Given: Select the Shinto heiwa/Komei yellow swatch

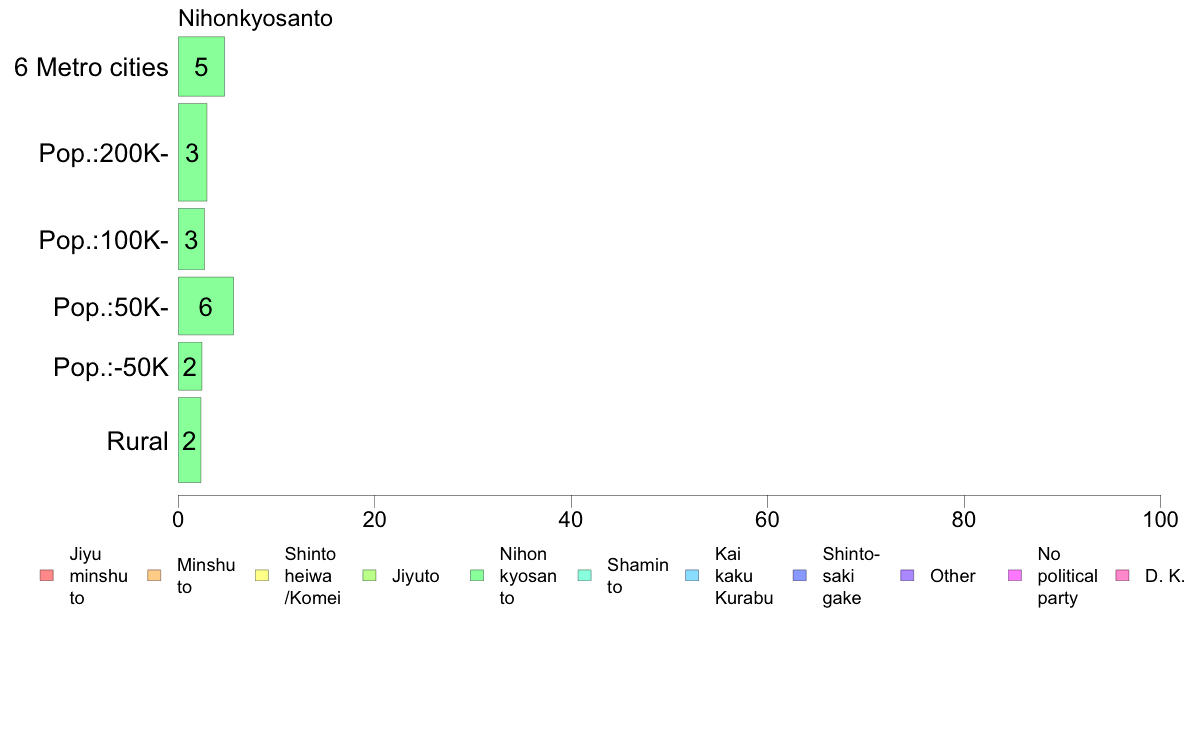Looking at the screenshot, I should click(262, 575).
